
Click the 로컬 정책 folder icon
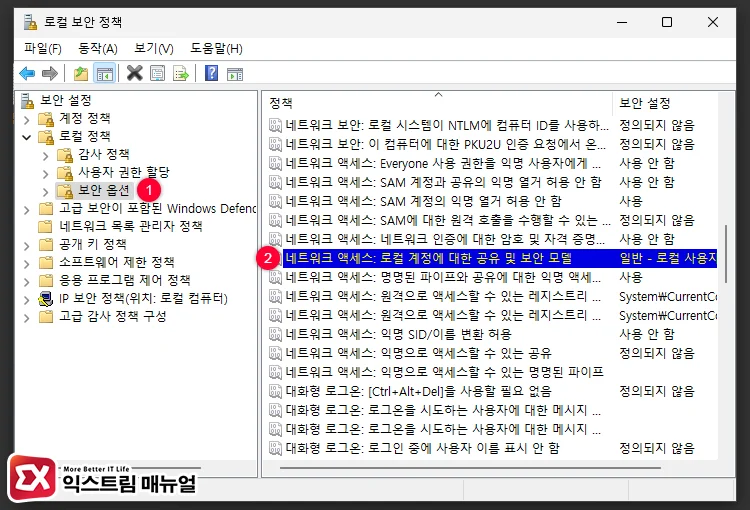tap(46, 137)
